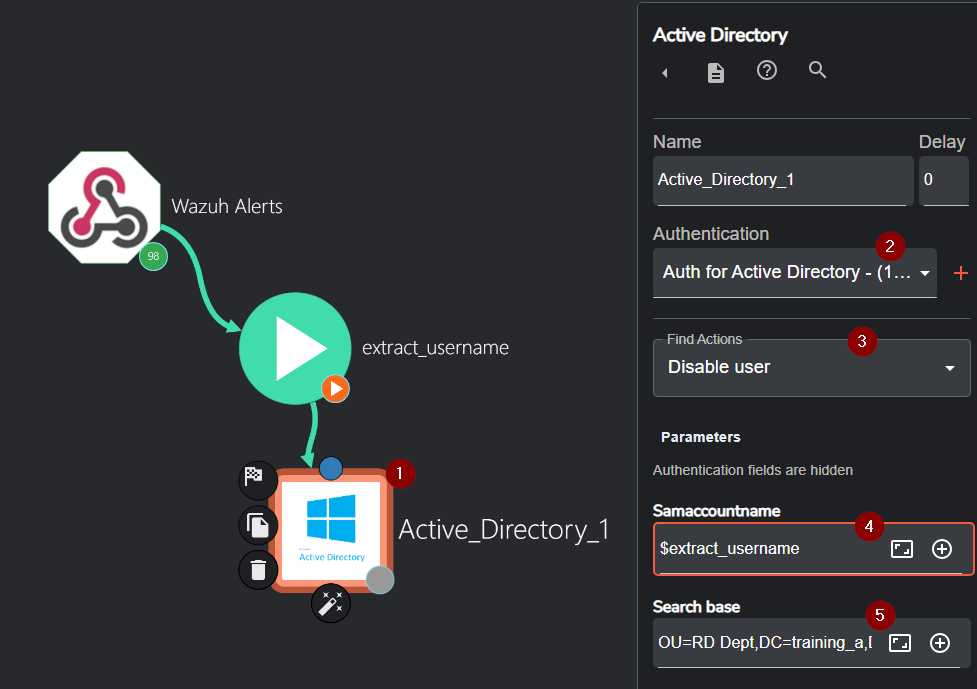Expand Search base field editor window
Viewport: 977px width, 689px height.
pos(900,643)
